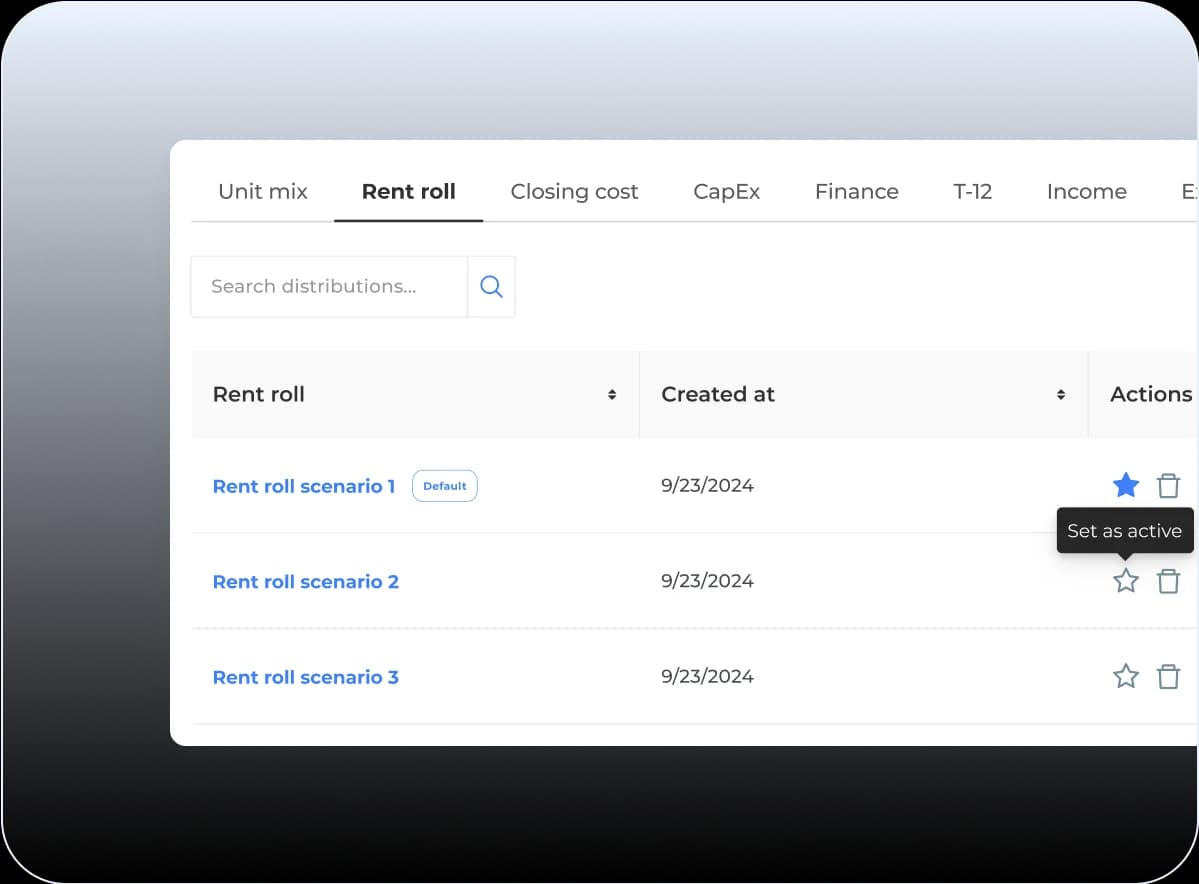Image resolution: width=1199 pixels, height=884 pixels.
Task: Open the Finance tab
Action: coord(856,192)
